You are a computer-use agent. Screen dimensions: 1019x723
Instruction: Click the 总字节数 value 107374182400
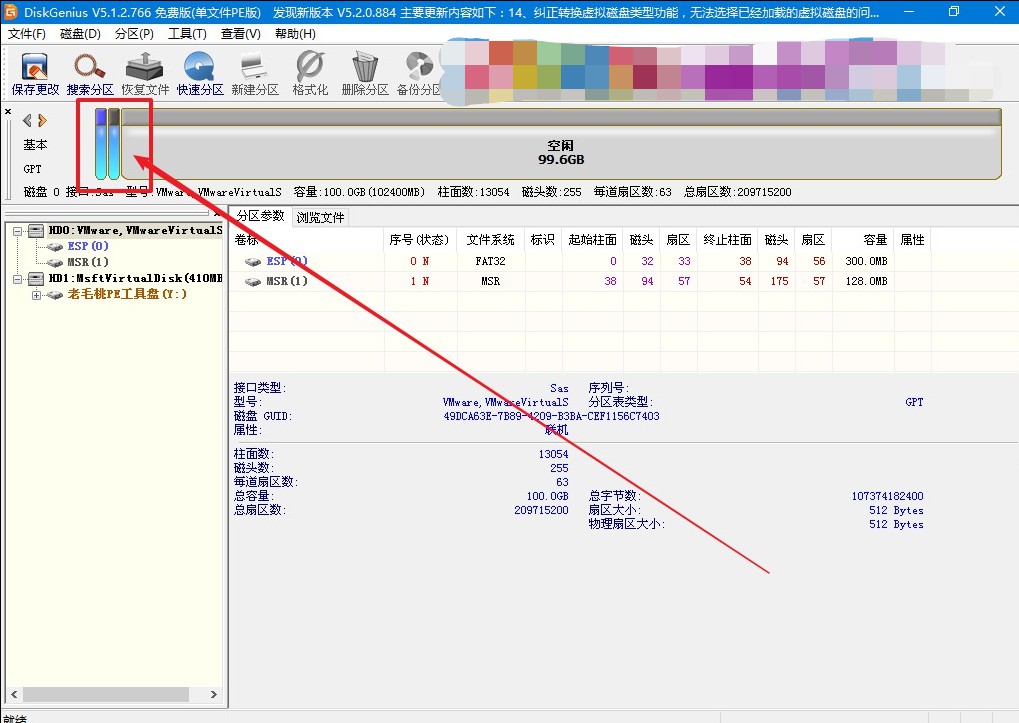(x=887, y=496)
